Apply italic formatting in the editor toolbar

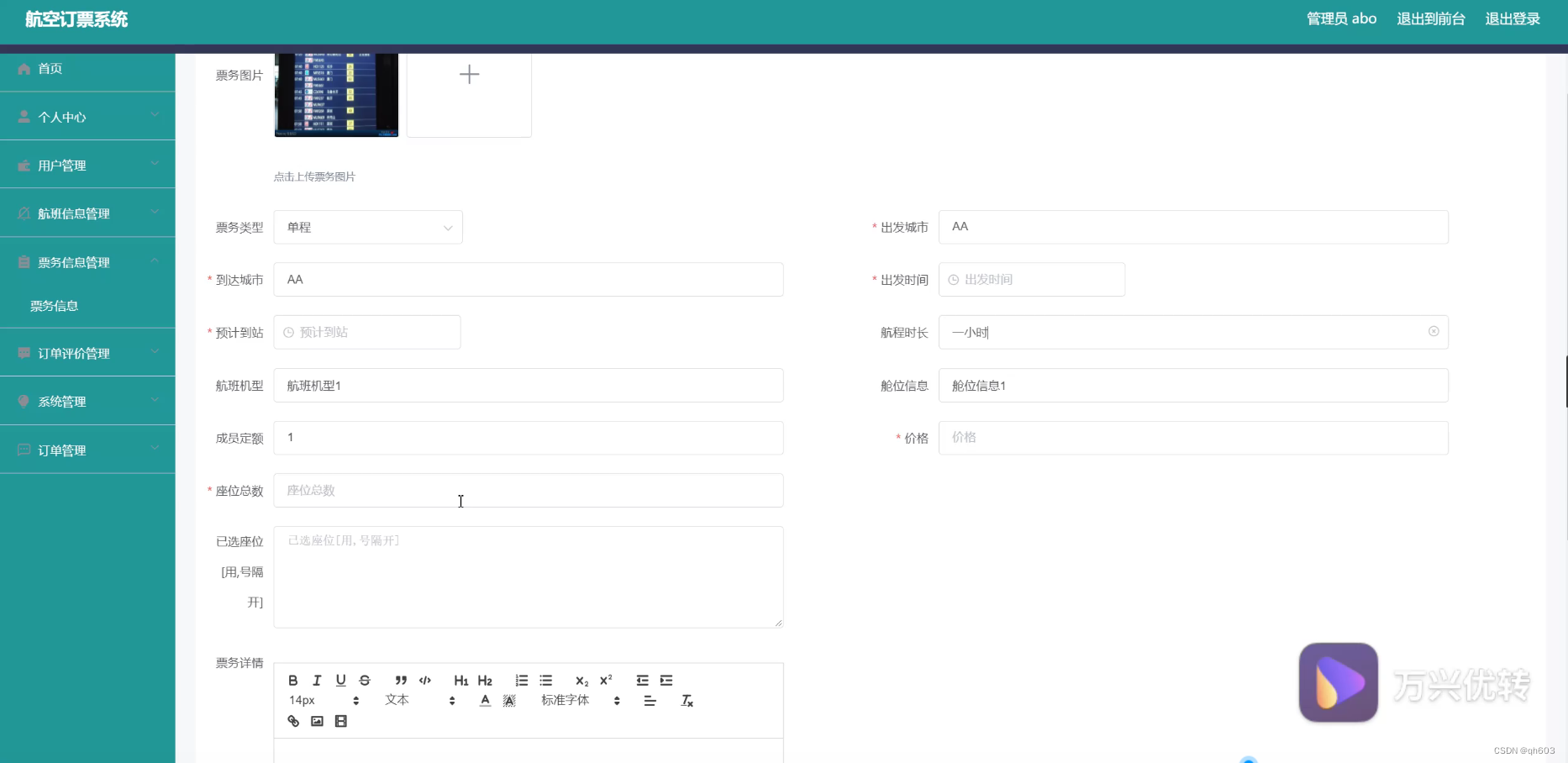point(317,681)
